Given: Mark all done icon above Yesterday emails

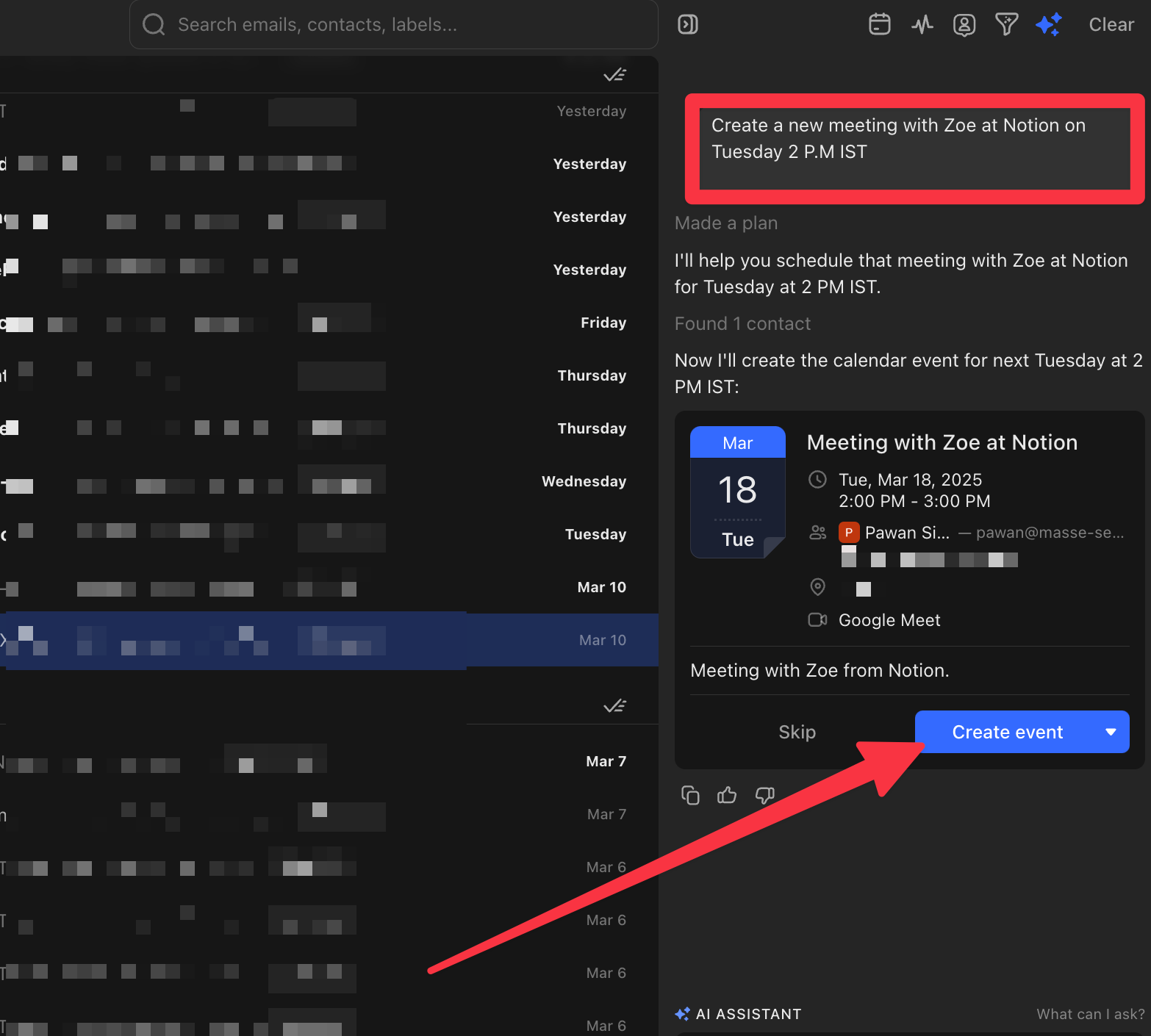Looking at the screenshot, I should click(x=614, y=74).
